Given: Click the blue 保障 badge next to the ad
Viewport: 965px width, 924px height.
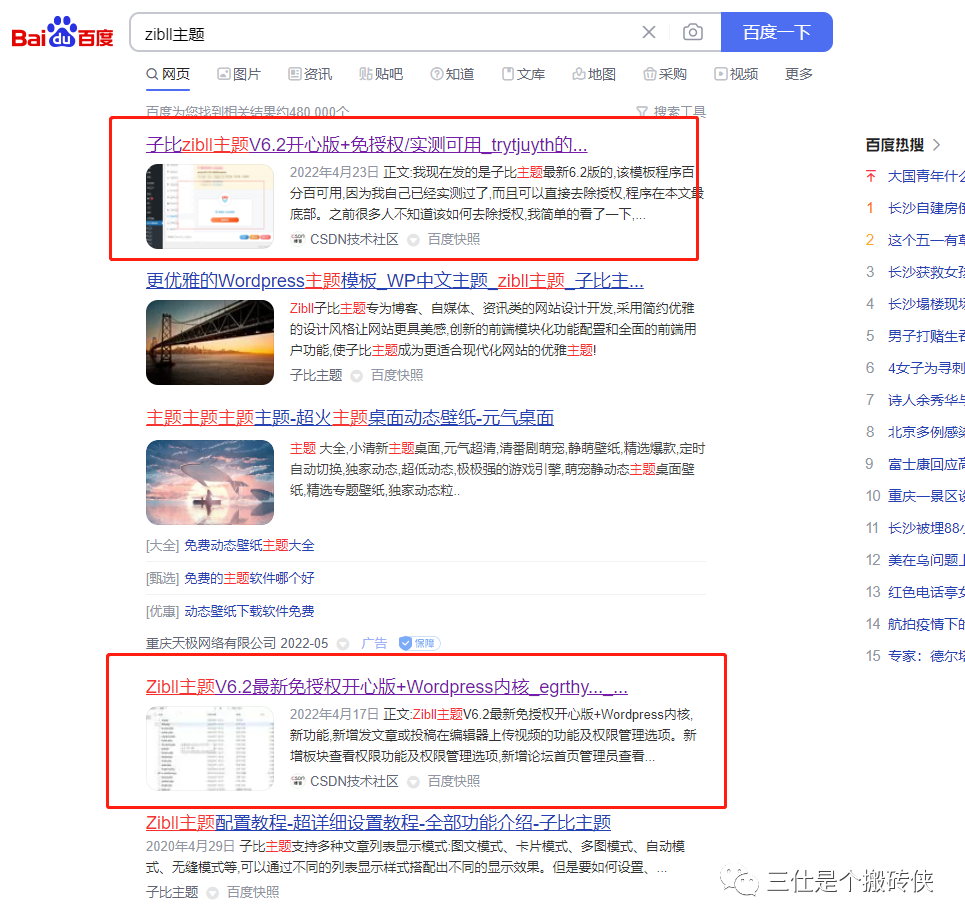Looking at the screenshot, I should coord(418,643).
